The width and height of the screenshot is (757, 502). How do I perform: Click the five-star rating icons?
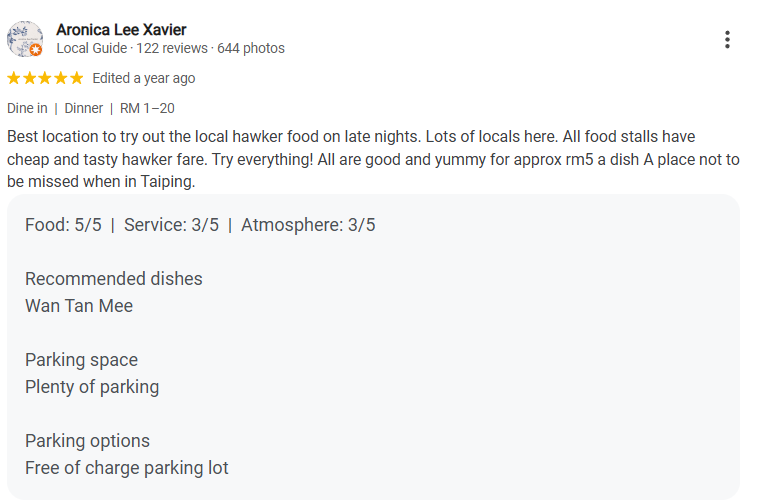point(45,78)
